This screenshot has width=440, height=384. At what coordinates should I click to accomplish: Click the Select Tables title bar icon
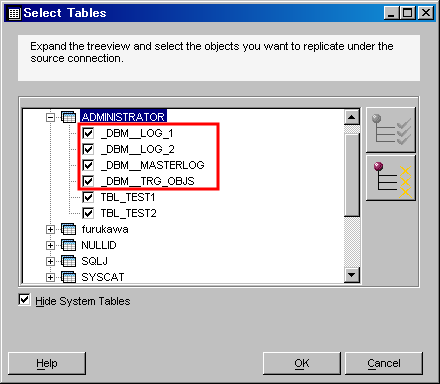pos(14,13)
